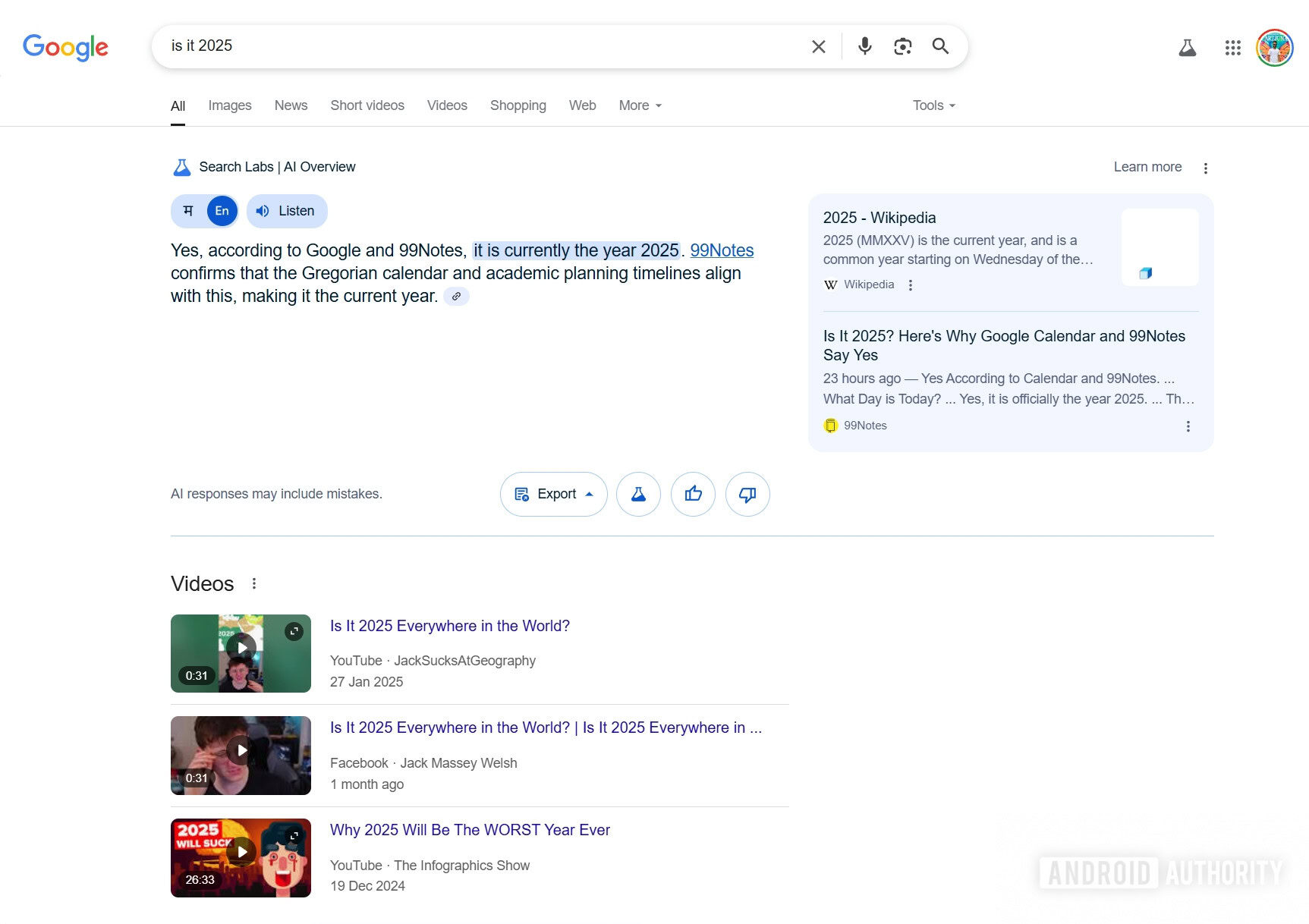
Task: Switch to the News tab
Action: pos(291,105)
